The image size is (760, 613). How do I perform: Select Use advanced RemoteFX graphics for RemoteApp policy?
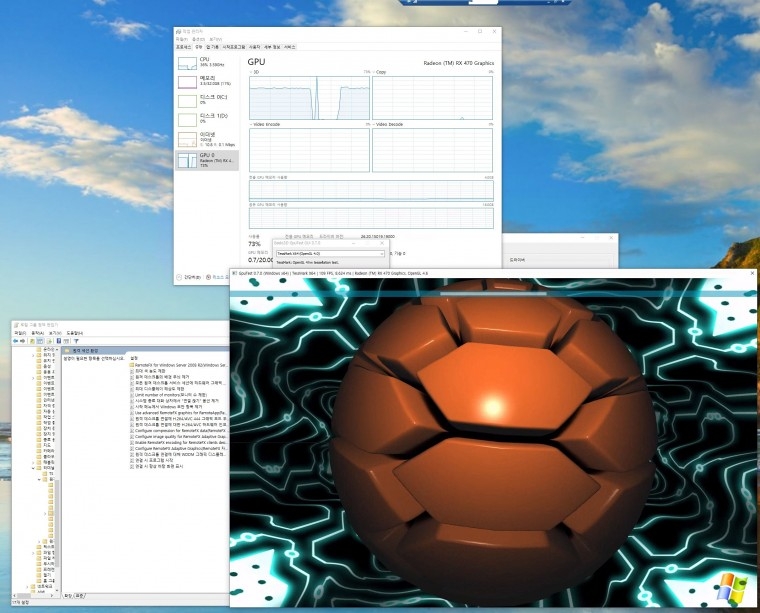tap(178, 413)
